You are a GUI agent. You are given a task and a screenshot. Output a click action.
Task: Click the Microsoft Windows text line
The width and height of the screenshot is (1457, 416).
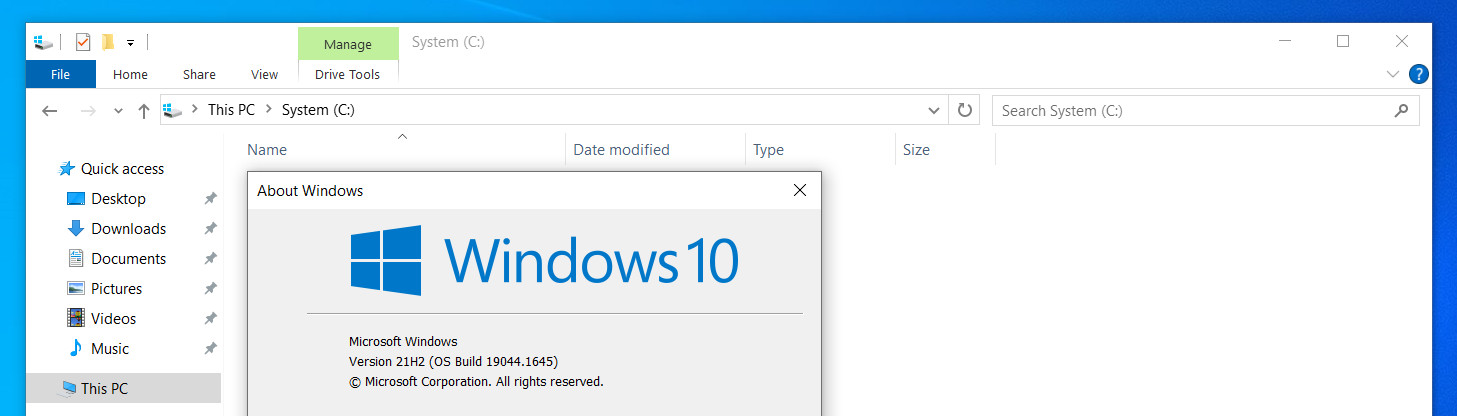tap(403, 341)
